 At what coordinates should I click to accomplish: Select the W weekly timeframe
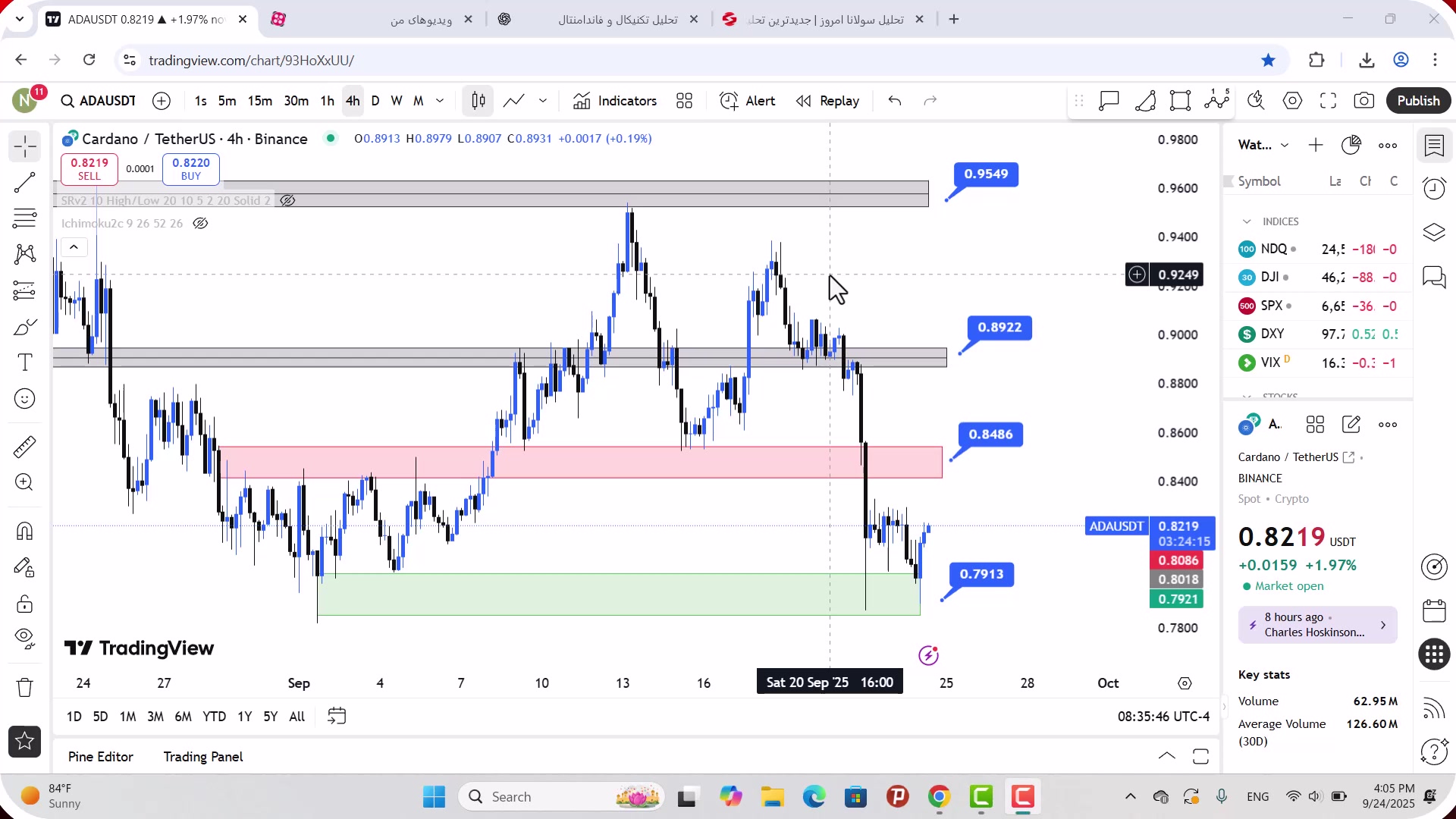397,101
